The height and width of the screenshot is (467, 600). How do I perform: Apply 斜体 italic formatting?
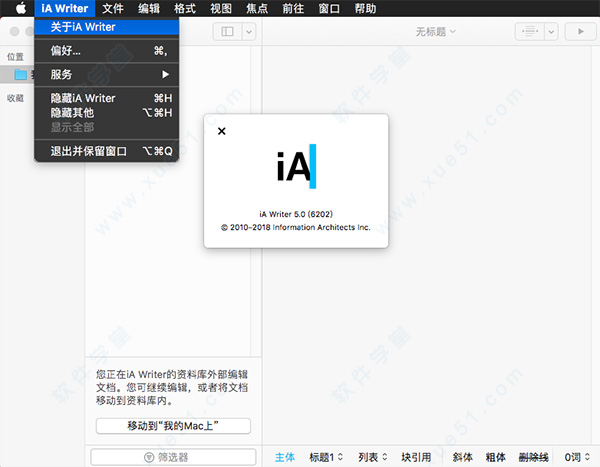(462, 457)
